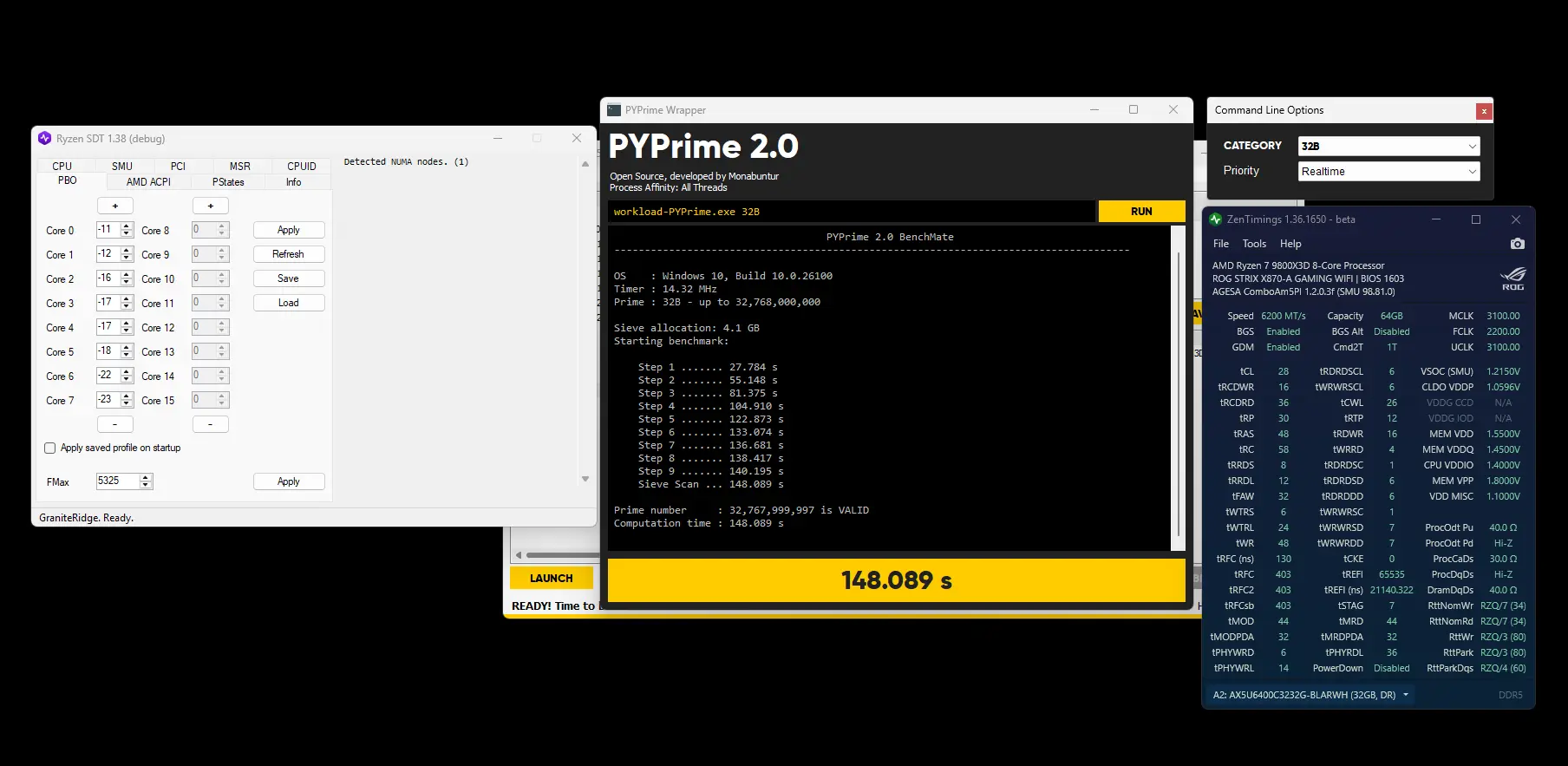The width and height of the screenshot is (1568, 766).
Task: Click the Core 5 offset stepper arrows
Action: click(x=127, y=351)
